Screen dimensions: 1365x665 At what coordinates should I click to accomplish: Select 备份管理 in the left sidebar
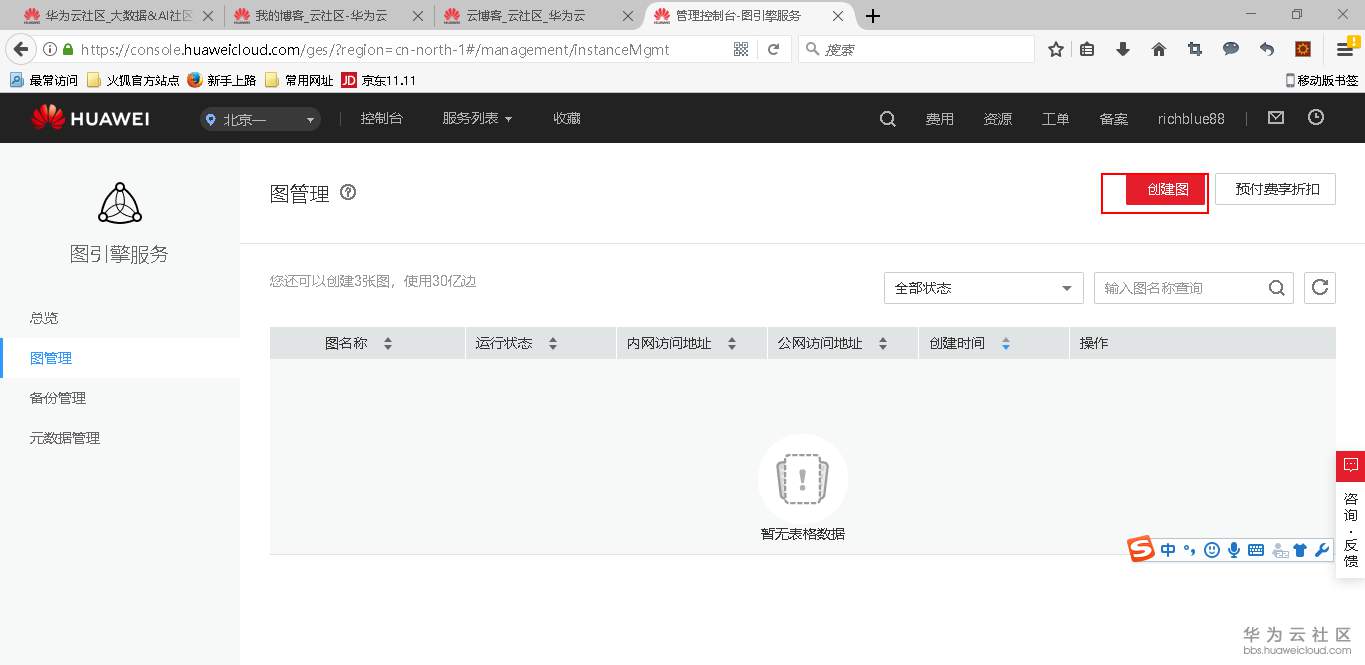tap(57, 397)
